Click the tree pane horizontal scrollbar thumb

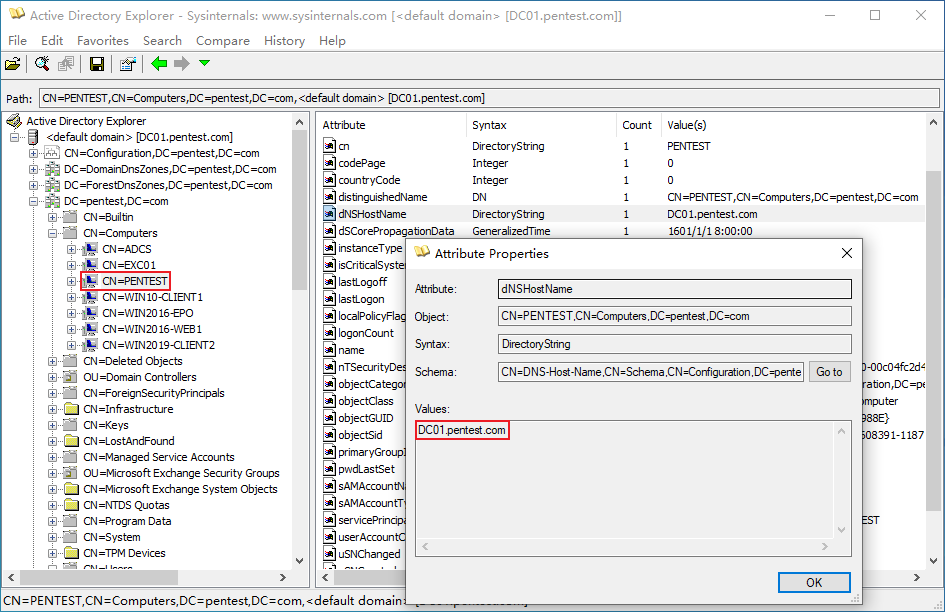click(x=98, y=577)
